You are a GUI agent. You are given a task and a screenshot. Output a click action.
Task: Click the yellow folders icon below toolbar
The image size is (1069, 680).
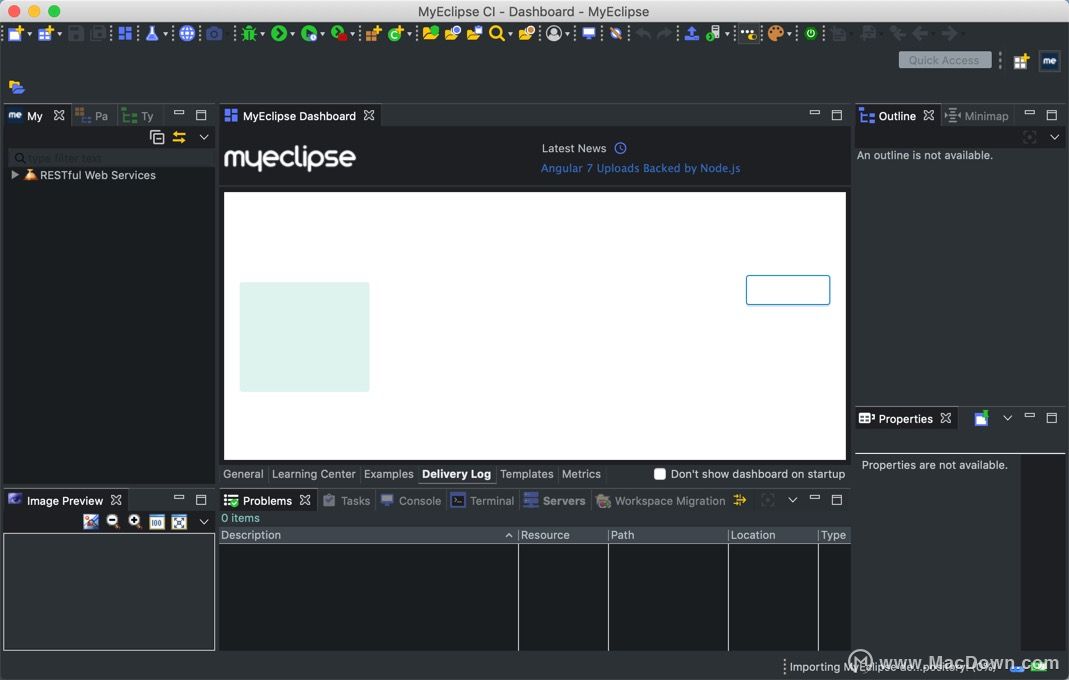[x=16, y=87]
